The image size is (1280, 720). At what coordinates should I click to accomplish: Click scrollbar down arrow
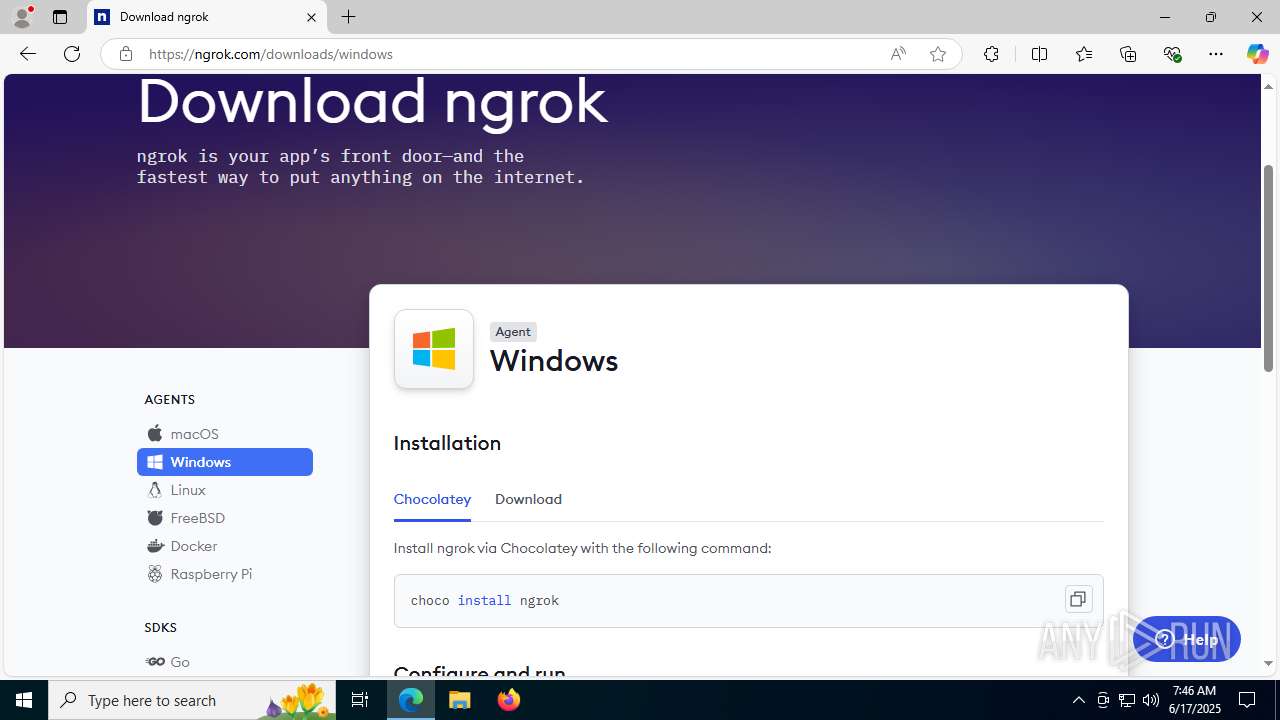1268,663
